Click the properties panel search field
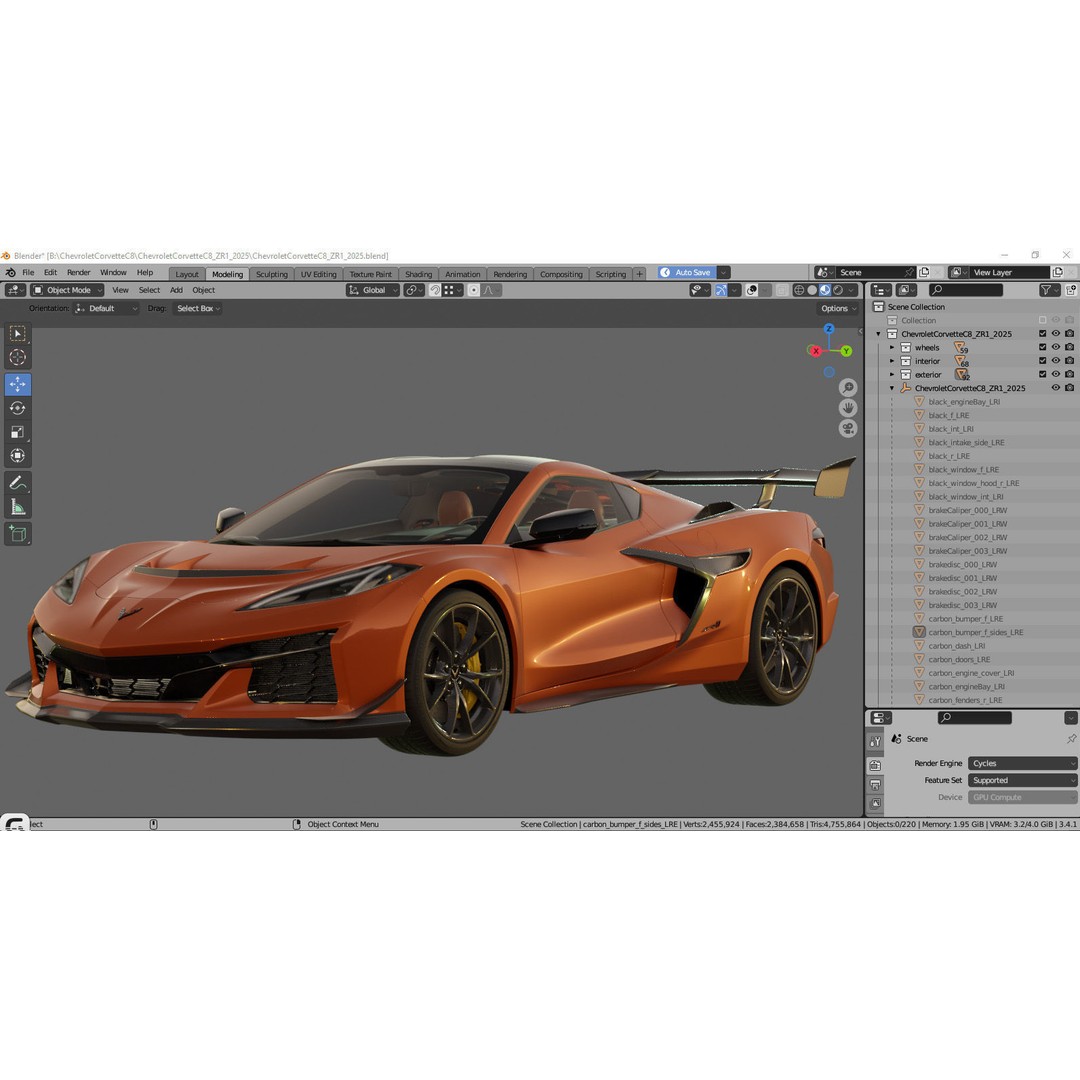This screenshot has height=1080, width=1080. 975,718
